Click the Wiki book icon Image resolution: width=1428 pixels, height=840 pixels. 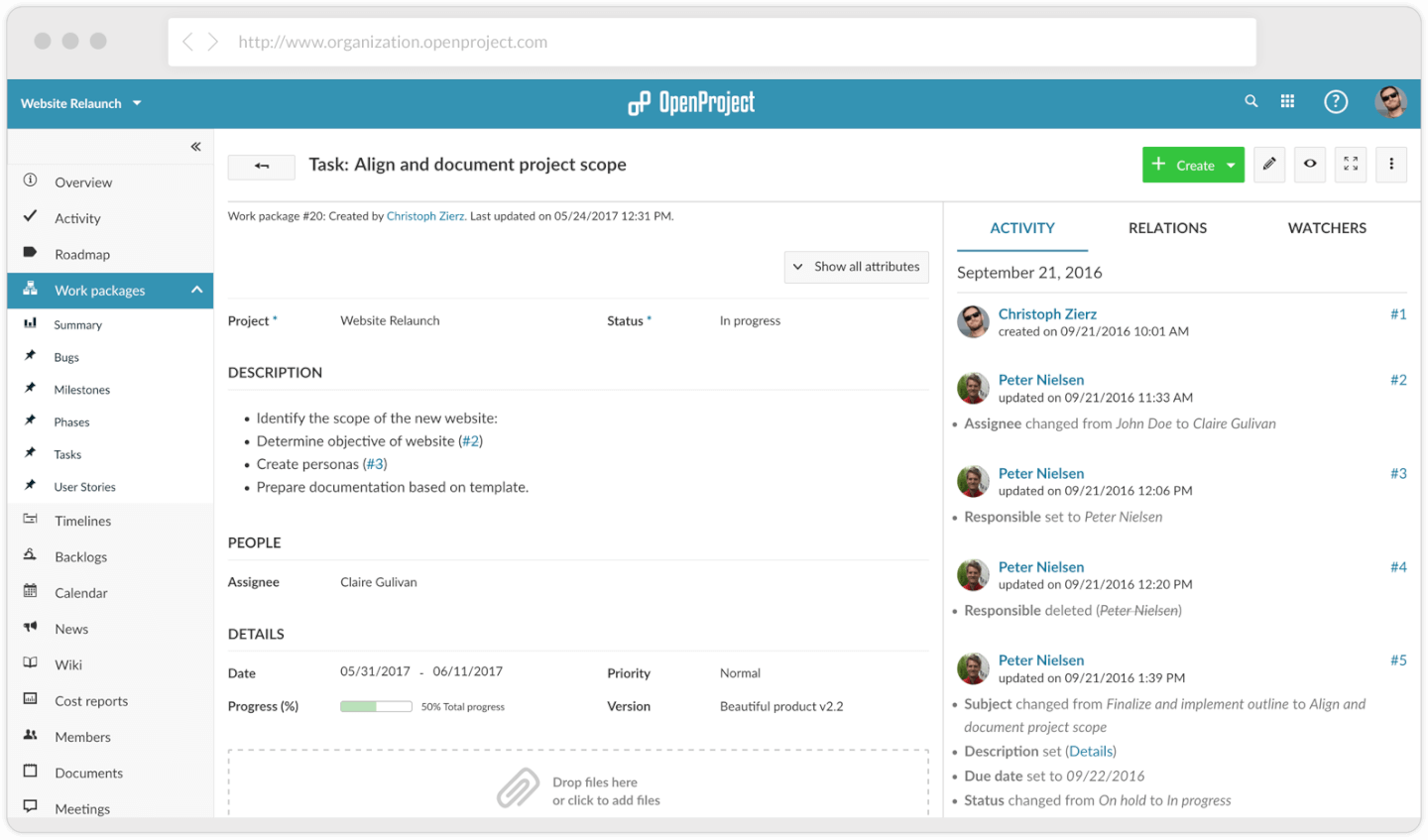[31, 662]
